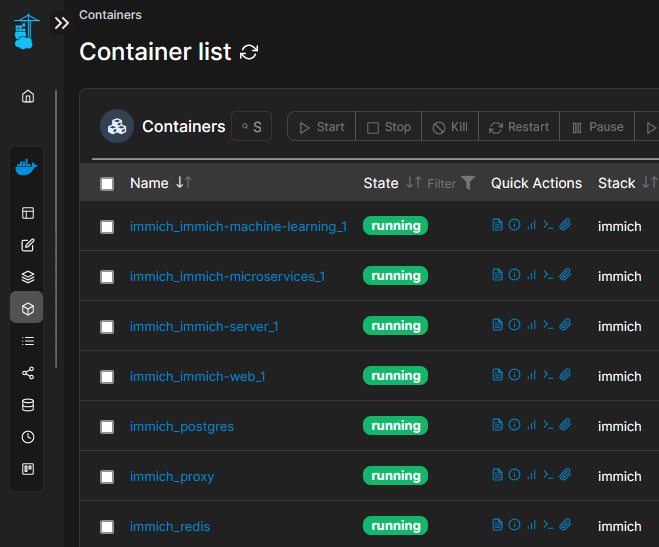Viewport: 659px width, 547px height.
Task: Select immich_immich-microservices_1 checkbox
Action: 107,277
